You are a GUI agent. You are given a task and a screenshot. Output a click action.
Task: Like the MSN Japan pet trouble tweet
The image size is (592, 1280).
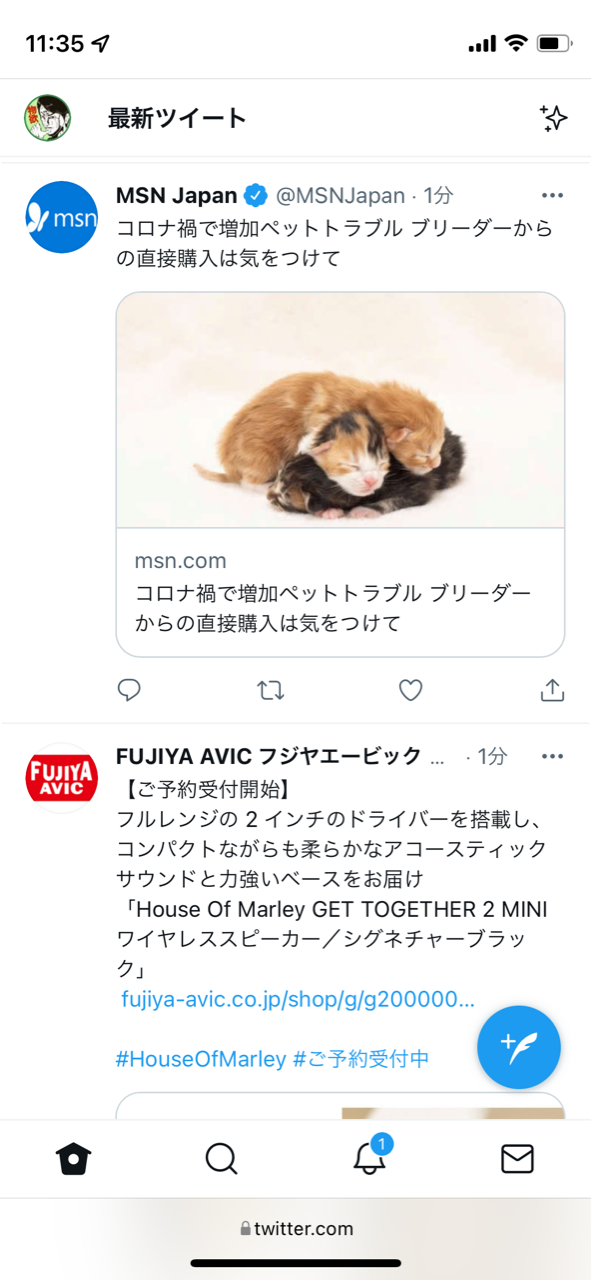pyautogui.click(x=411, y=690)
